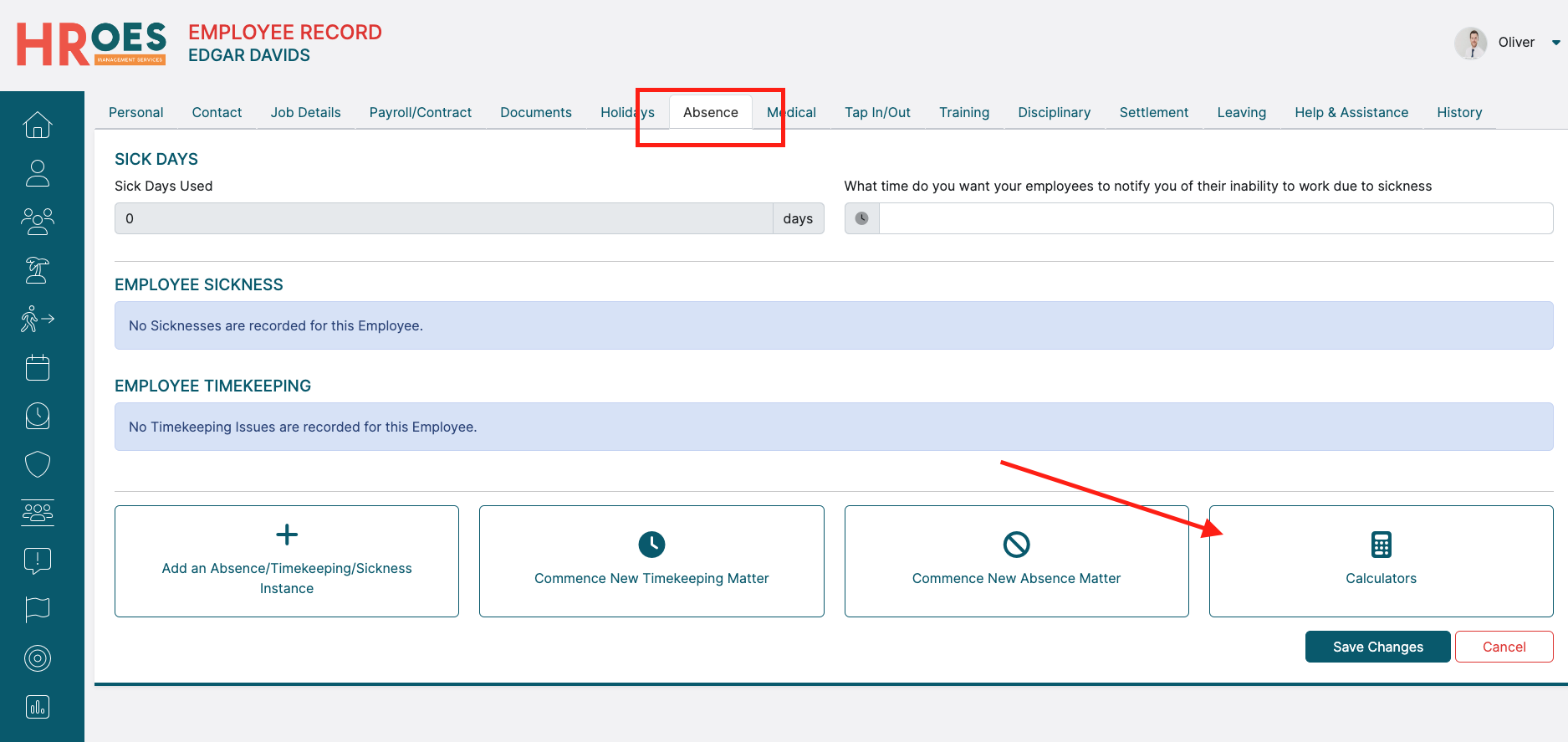
Task: Click the clock icon on time field
Action: (861, 218)
